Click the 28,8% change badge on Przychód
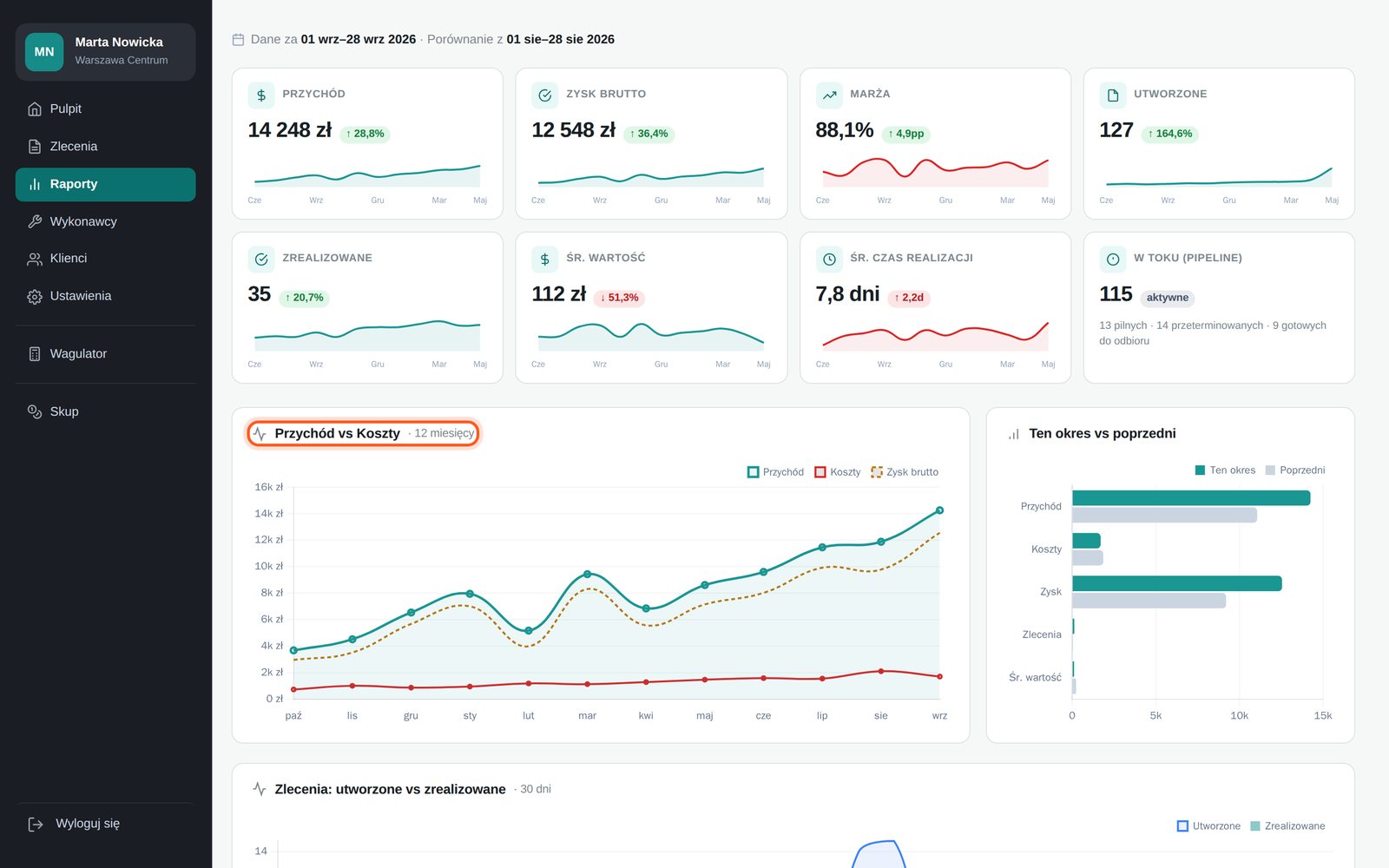The height and width of the screenshot is (868, 1389). pyautogui.click(x=365, y=134)
